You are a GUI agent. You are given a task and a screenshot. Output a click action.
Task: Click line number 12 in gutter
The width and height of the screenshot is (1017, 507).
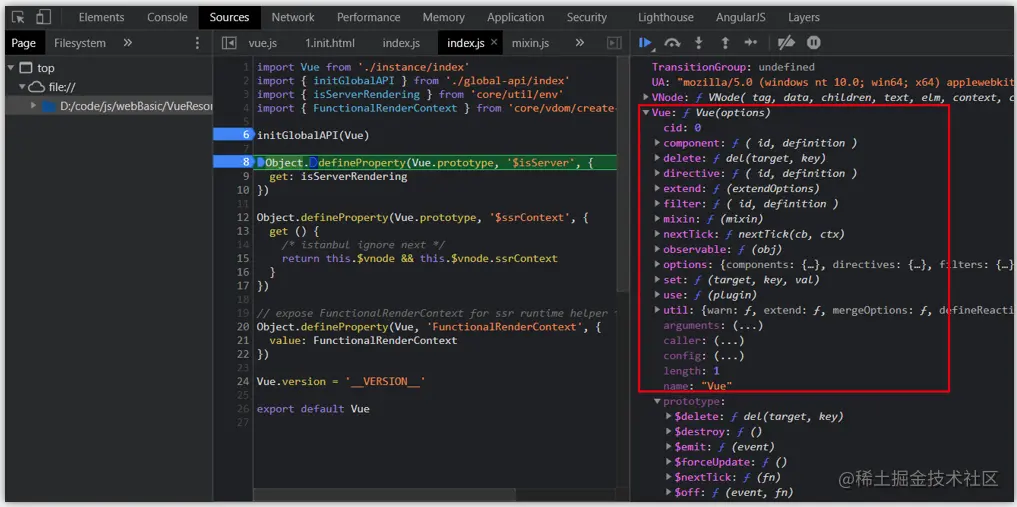(243, 217)
